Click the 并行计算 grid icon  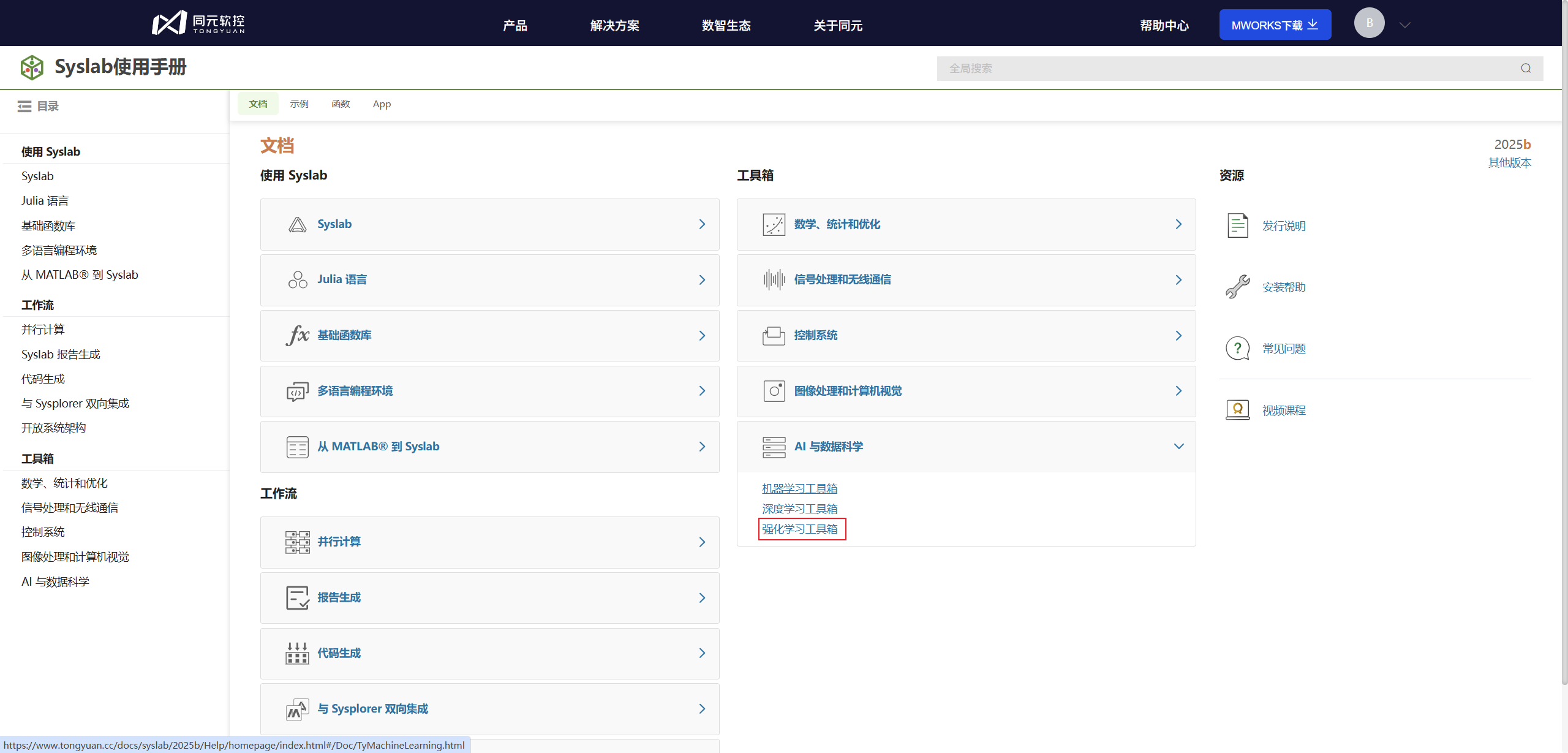pos(297,542)
